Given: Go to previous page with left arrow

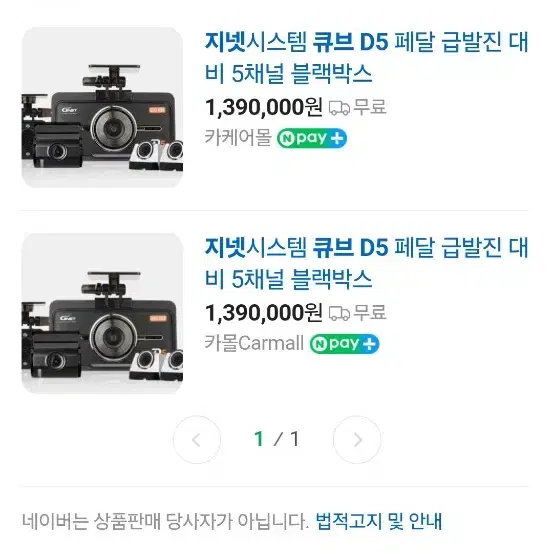Looking at the screenshot, I should 197,439.
